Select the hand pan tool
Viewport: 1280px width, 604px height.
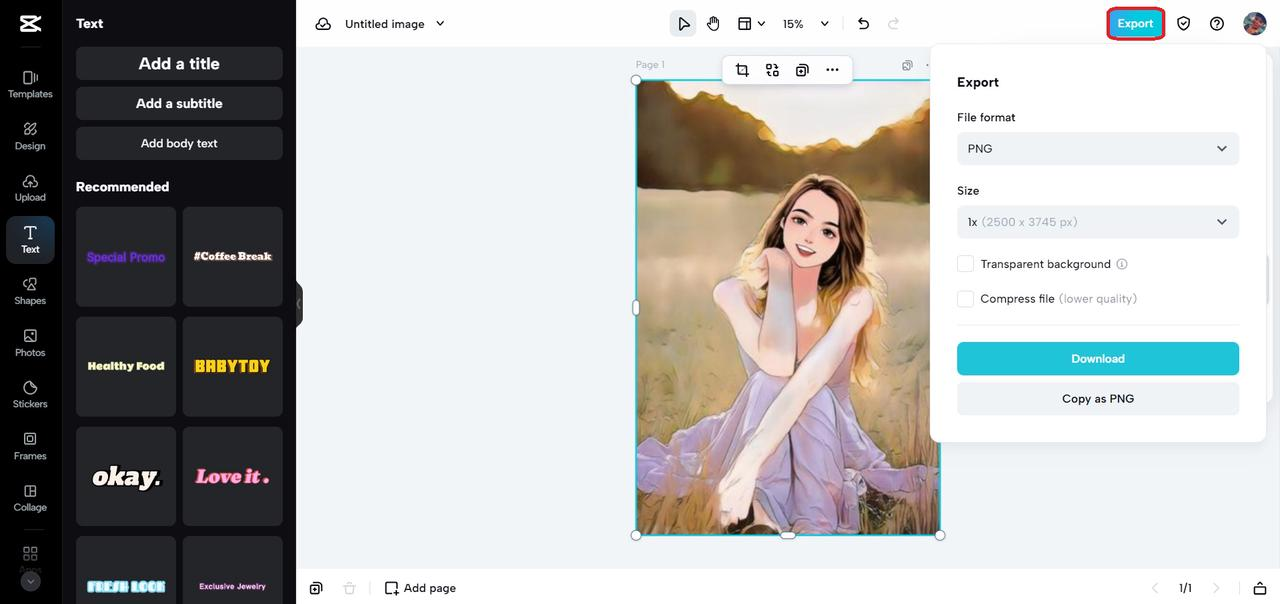(x=713, y=23)
